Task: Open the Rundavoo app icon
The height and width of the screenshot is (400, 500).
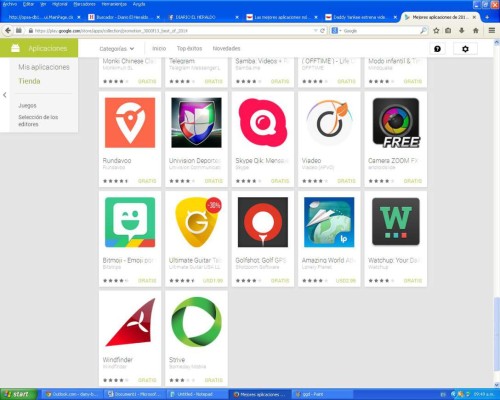Action: (130, 123)
